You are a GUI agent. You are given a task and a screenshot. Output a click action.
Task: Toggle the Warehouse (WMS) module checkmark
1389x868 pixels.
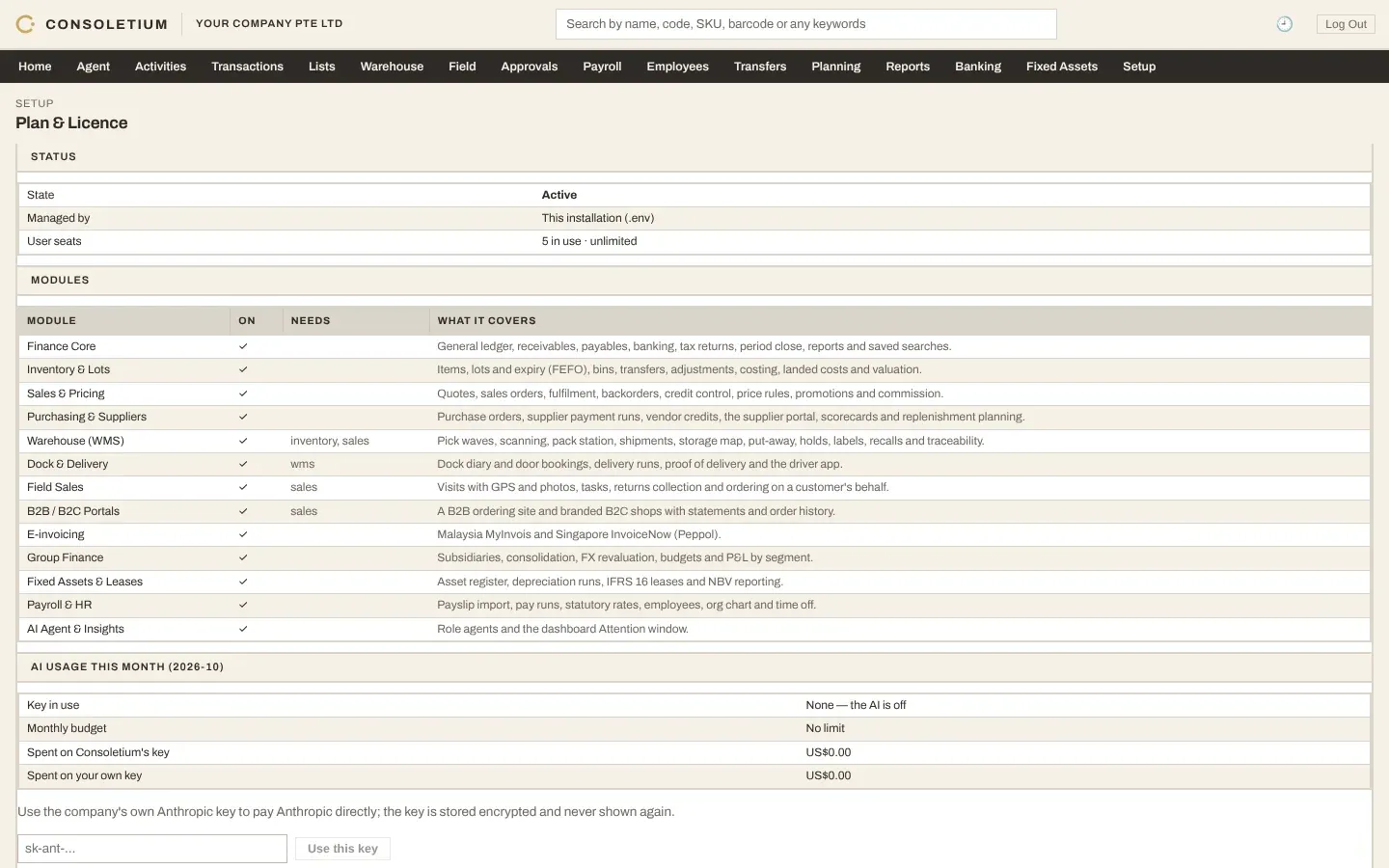click(243, 441)
